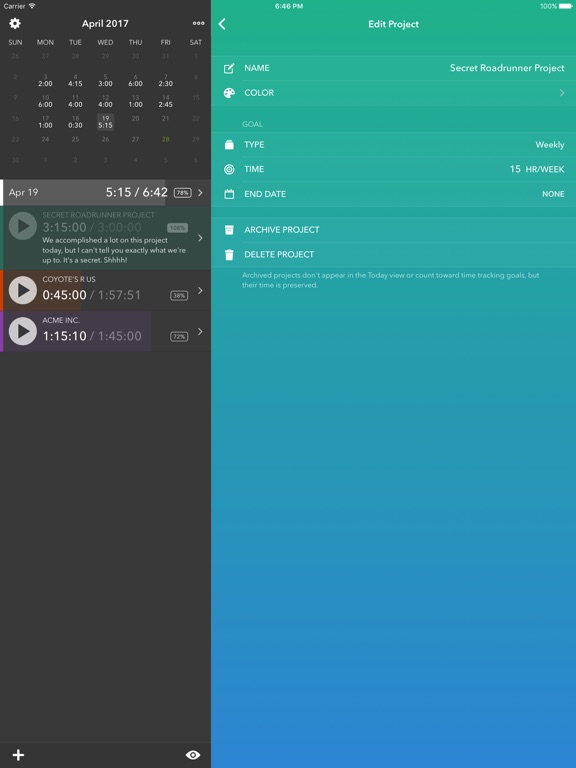
Task: Click the archive box icon
Action: click(229, 230)
